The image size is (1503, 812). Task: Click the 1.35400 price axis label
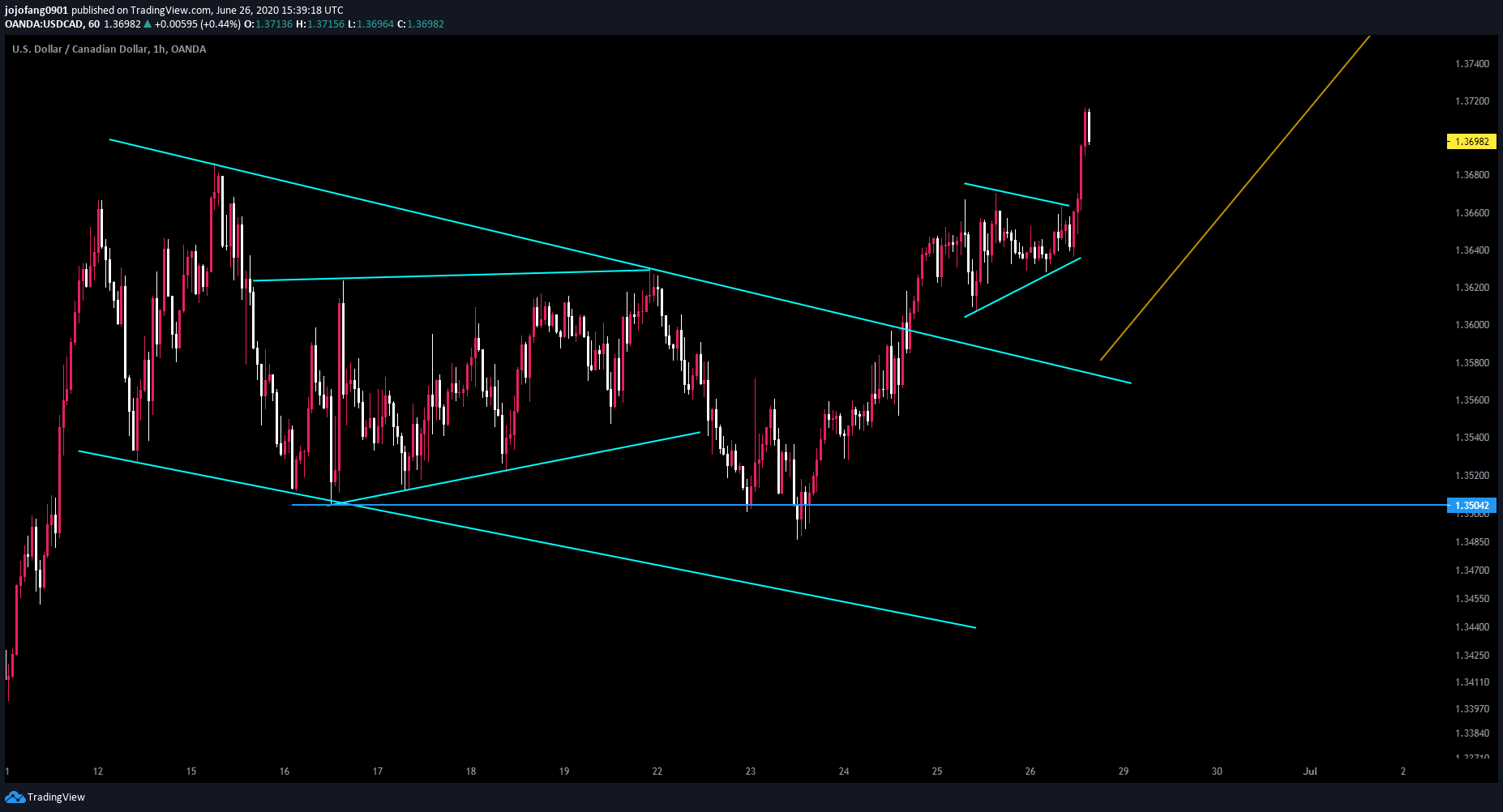(x=1472, y=438)
